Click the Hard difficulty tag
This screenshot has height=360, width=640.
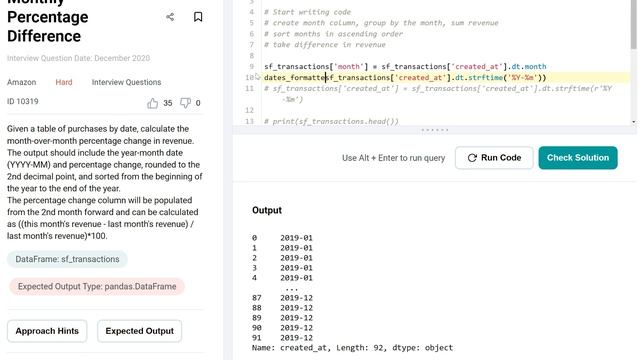[64, 82]
